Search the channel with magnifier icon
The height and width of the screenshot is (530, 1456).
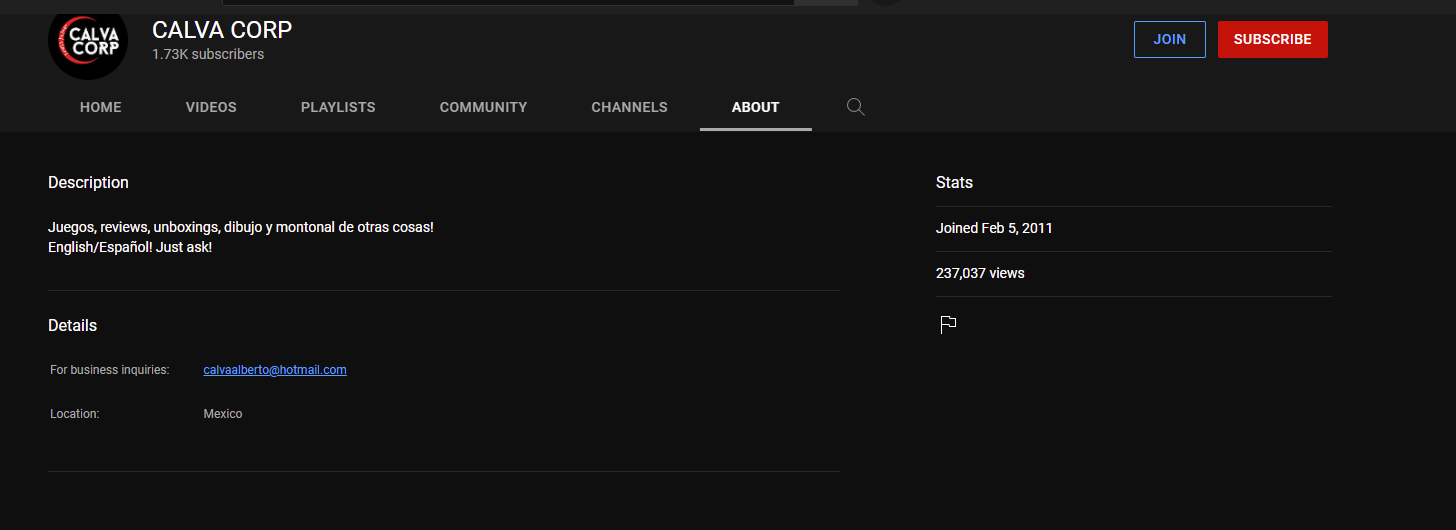(x=855, y=107)
